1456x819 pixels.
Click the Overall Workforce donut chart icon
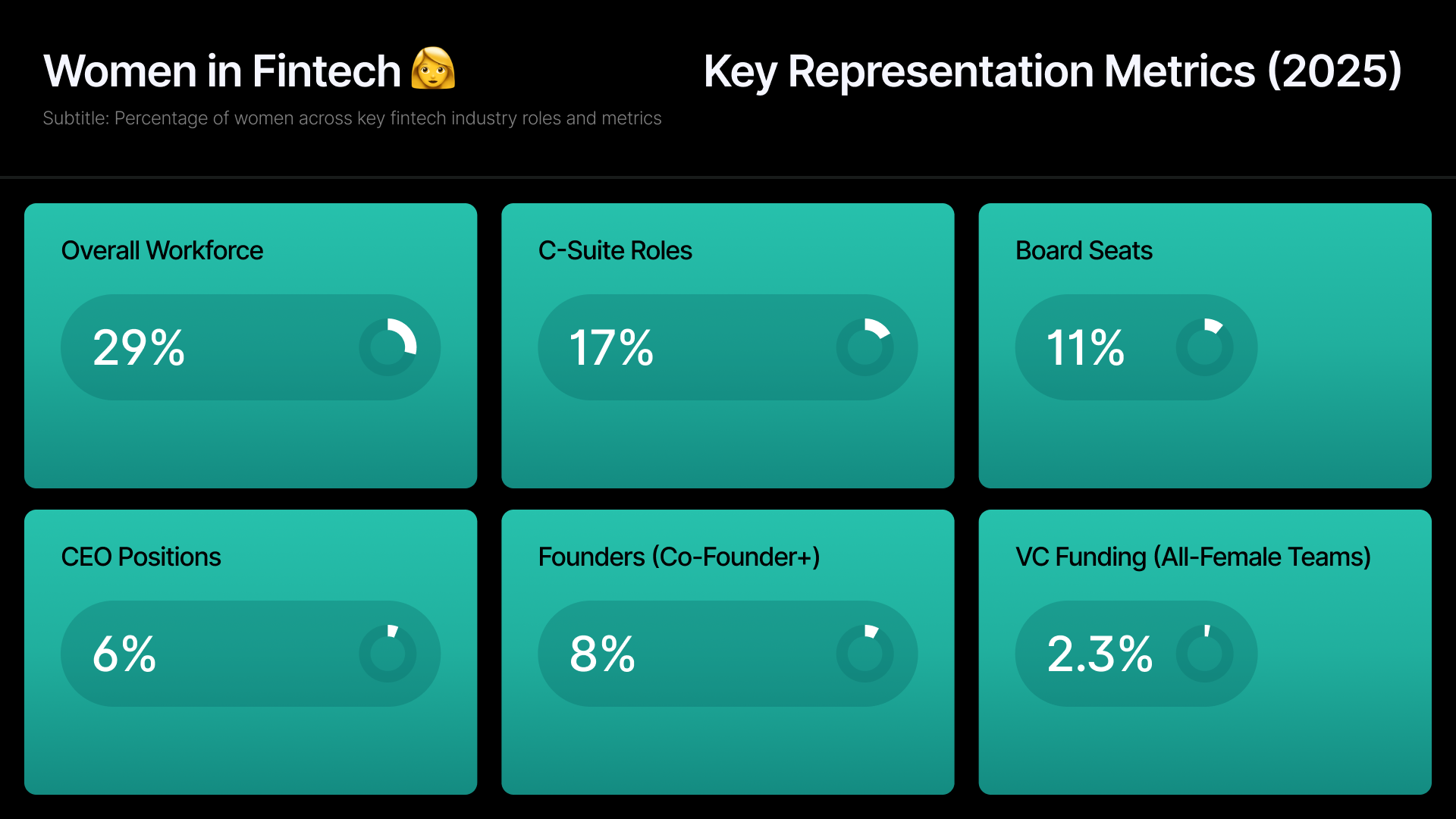point(388,347)
